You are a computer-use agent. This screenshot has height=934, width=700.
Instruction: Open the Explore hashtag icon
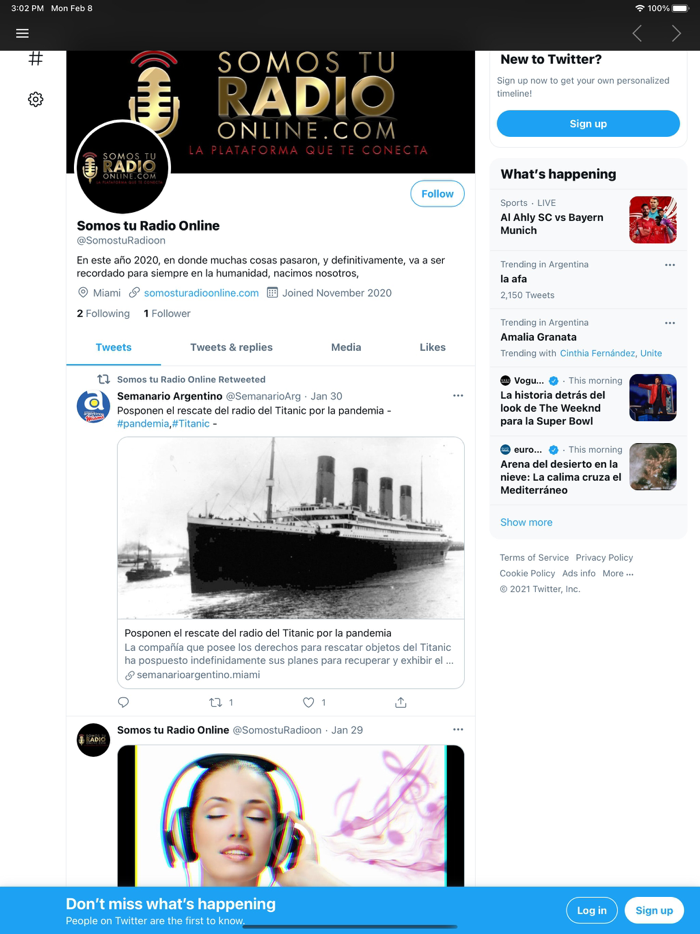[36, 58]
